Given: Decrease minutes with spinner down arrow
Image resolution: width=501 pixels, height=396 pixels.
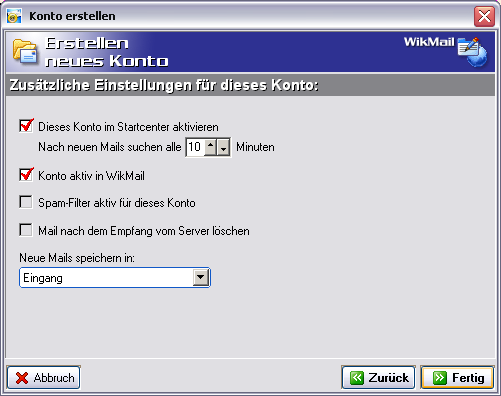Looking at the screenshot, I should (x=223, y=147).
